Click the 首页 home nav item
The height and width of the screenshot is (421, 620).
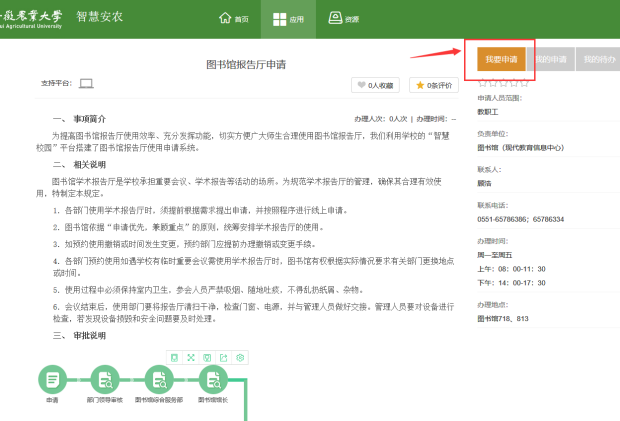click(233, 19)
